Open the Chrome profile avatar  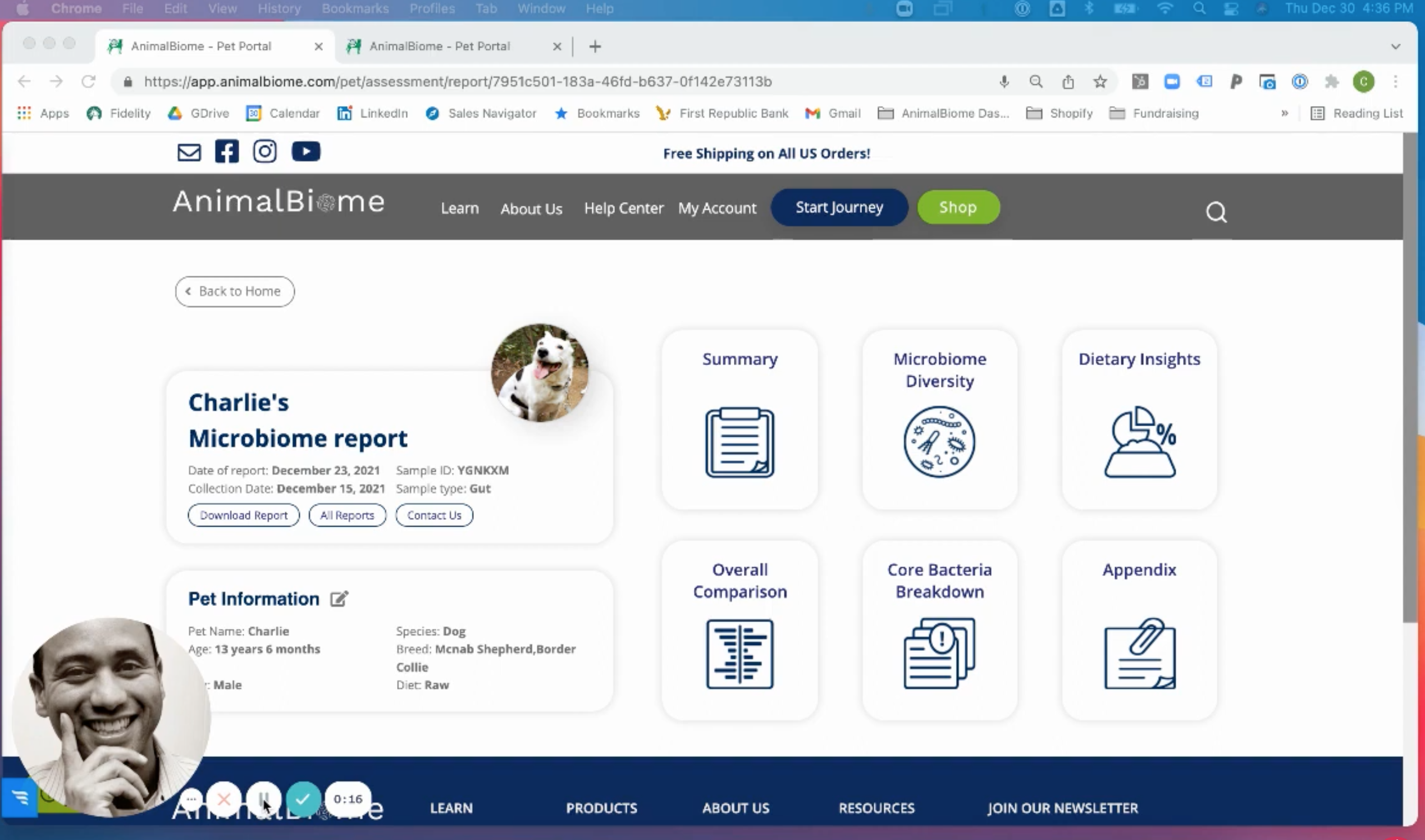1363,81
